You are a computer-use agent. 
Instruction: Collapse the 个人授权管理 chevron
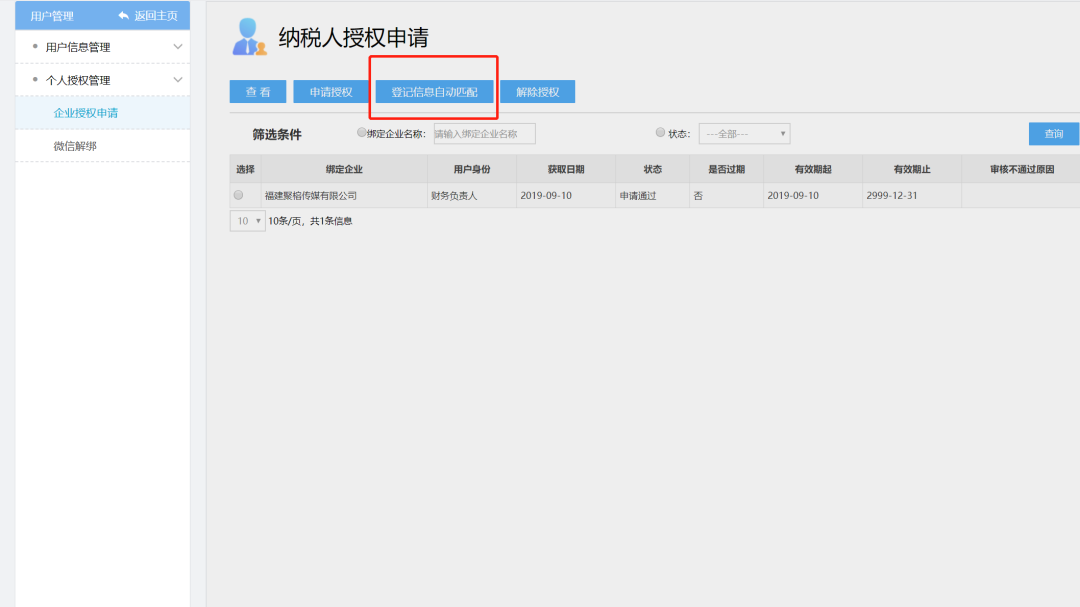(x=178, y=80)
